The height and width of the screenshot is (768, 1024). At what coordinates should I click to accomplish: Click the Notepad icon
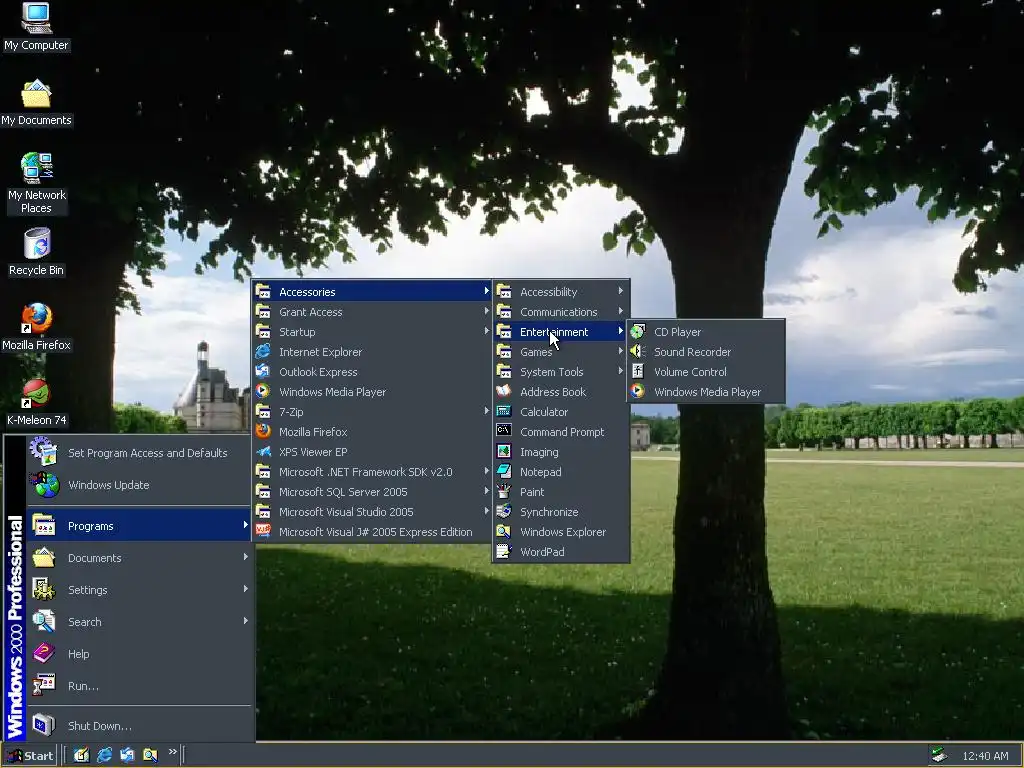504,471
